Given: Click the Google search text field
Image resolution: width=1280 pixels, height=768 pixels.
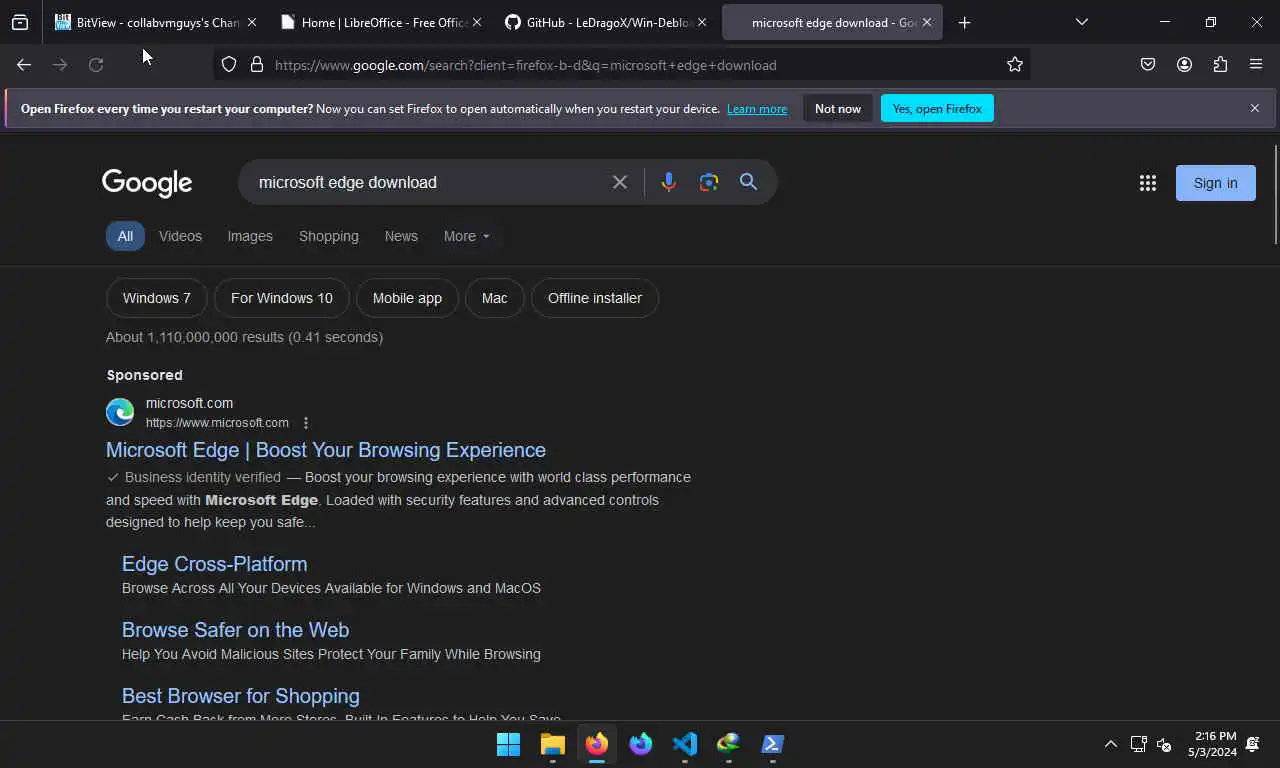Looking at the screenshot, I should pyautogui.click(x=430, y=182).
